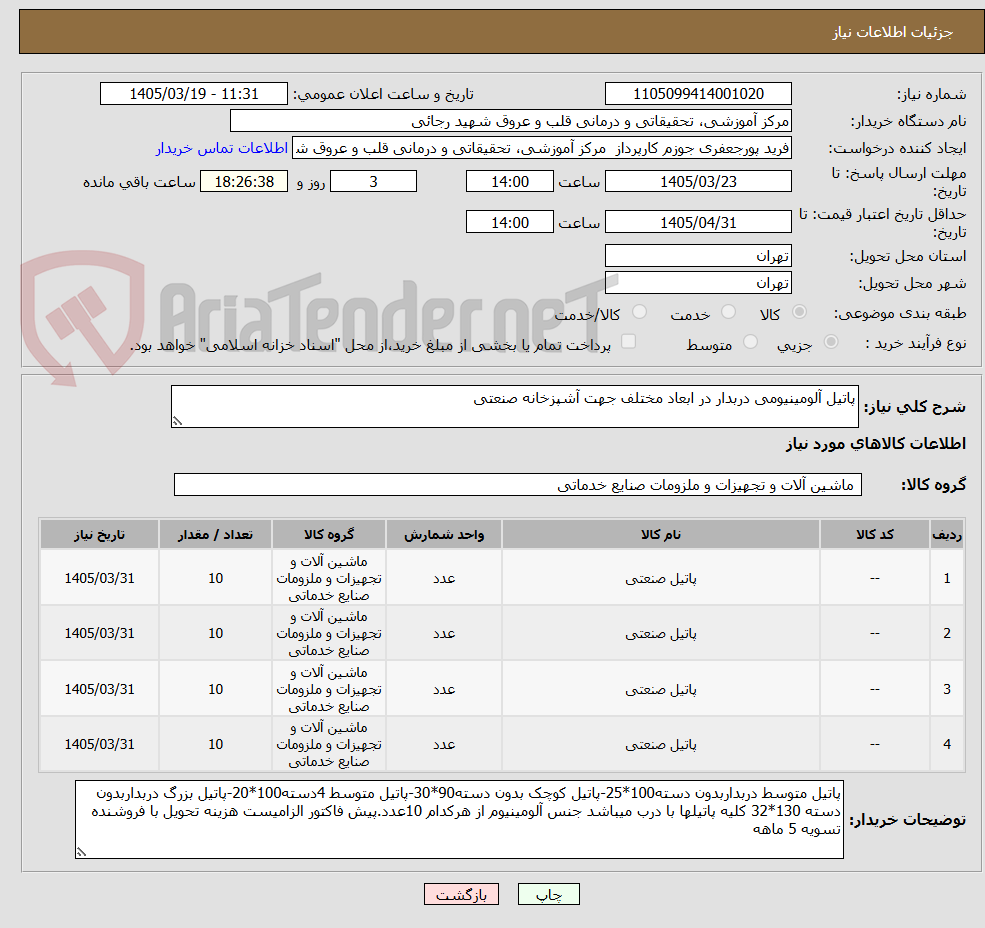Click the goods group field

coord(518,484)
